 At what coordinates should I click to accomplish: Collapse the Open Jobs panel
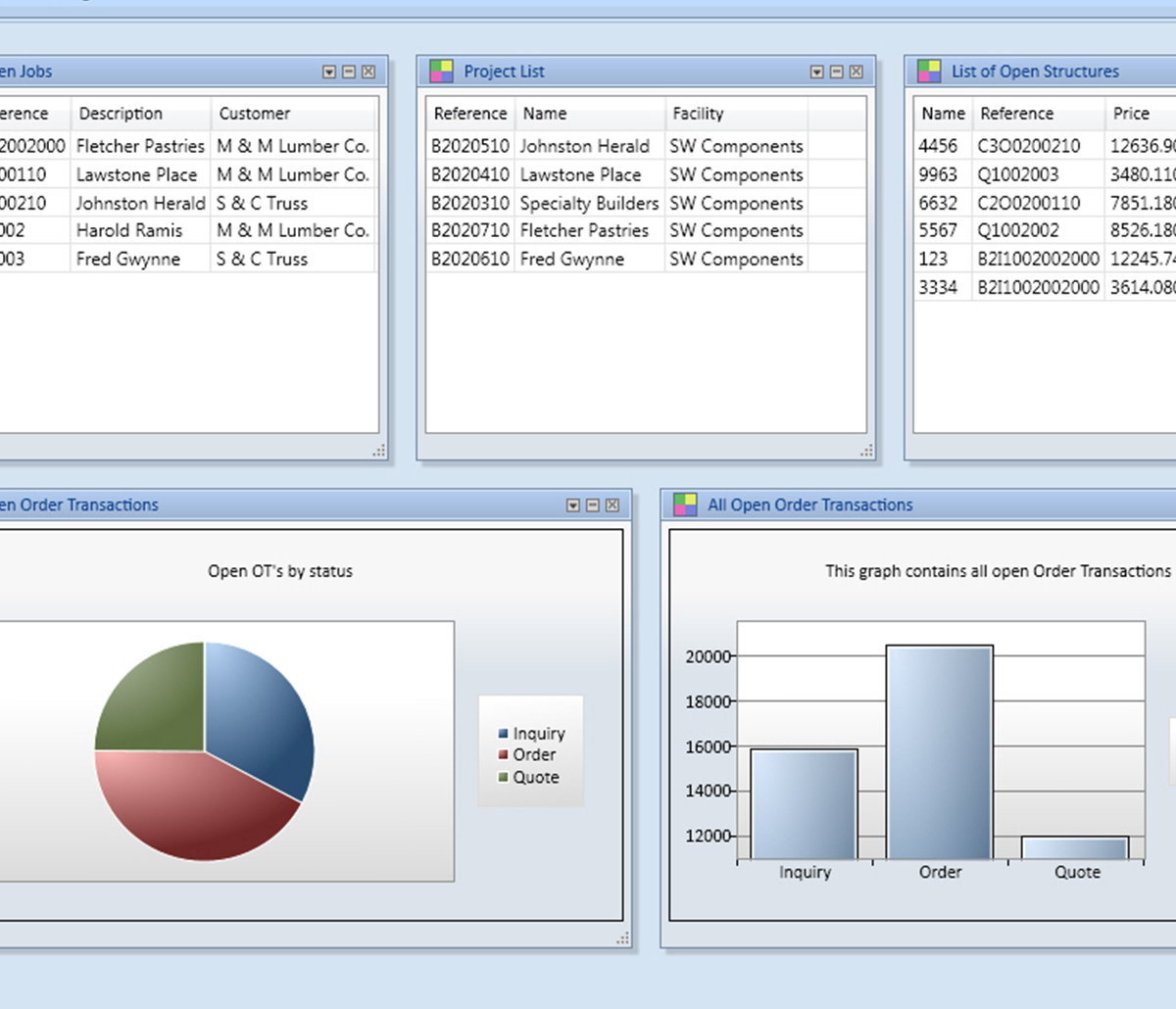[x=349, y=72]
